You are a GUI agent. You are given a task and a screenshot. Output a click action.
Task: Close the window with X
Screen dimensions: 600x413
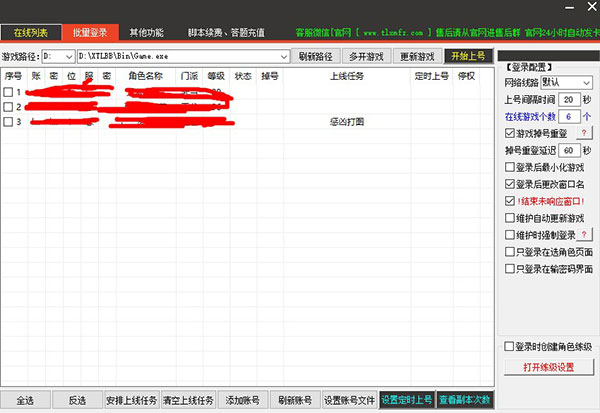point(592,7)
